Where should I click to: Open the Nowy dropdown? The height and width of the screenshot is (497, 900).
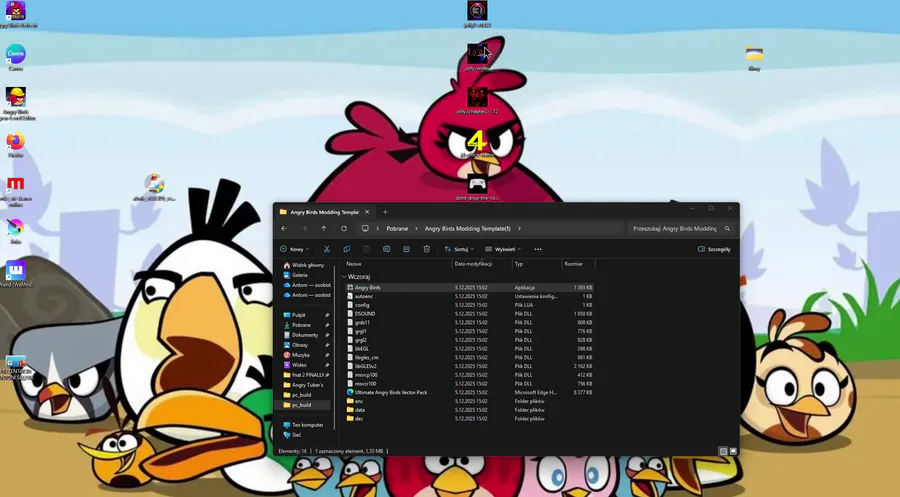point(294,249)
